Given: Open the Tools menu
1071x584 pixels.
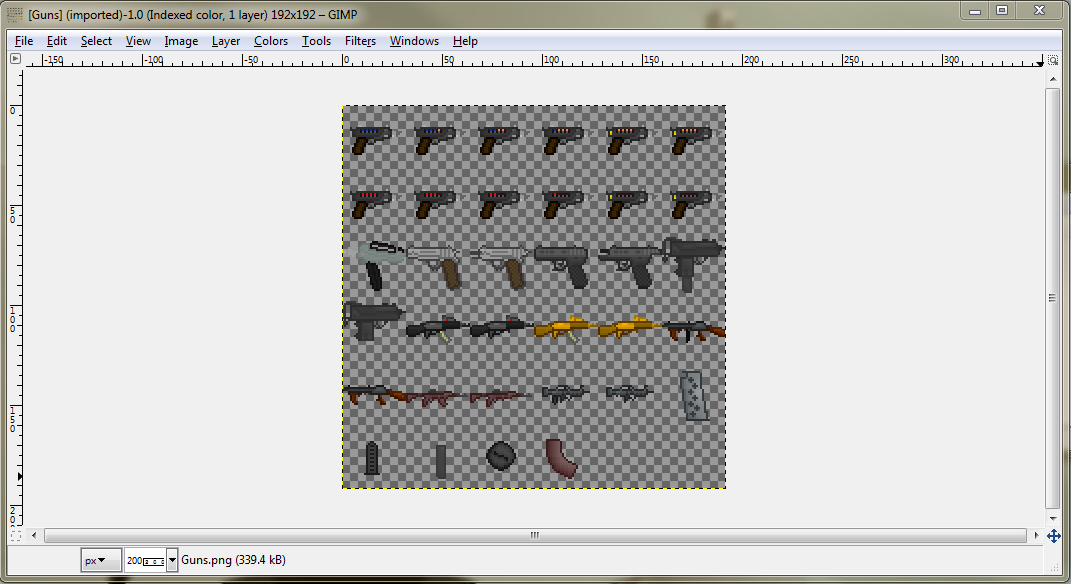Looking at the screenshot, I should [316, 41].
